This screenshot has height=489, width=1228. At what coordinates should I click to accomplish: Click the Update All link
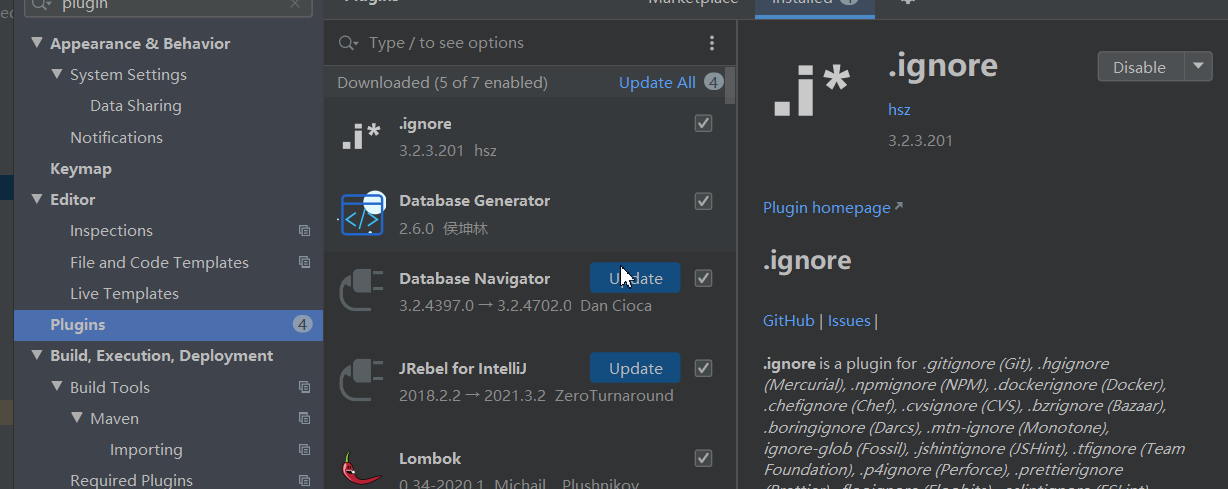click(x=657, y=83)
